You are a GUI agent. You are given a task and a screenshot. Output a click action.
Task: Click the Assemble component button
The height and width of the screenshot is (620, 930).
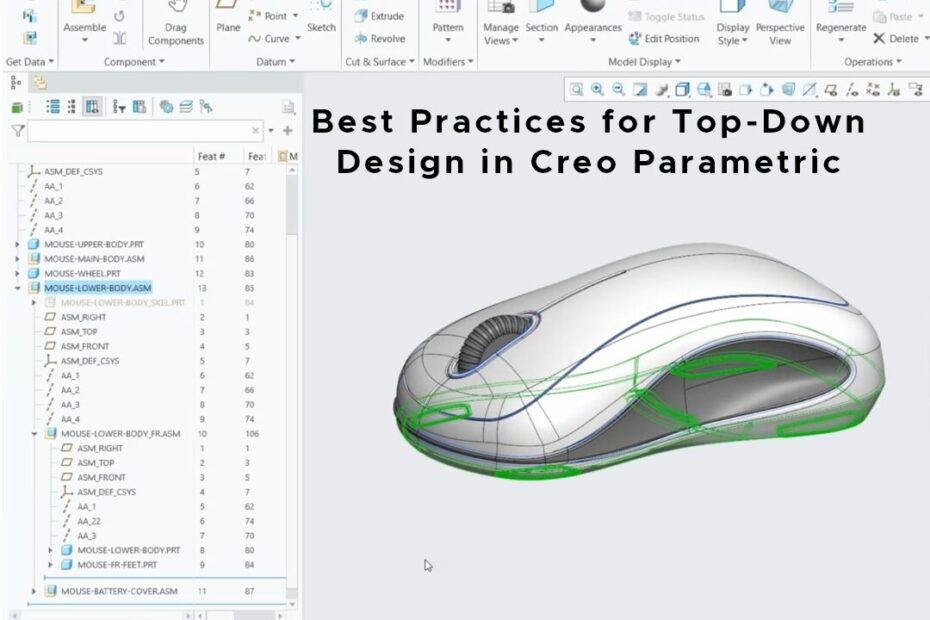(84, 21)
